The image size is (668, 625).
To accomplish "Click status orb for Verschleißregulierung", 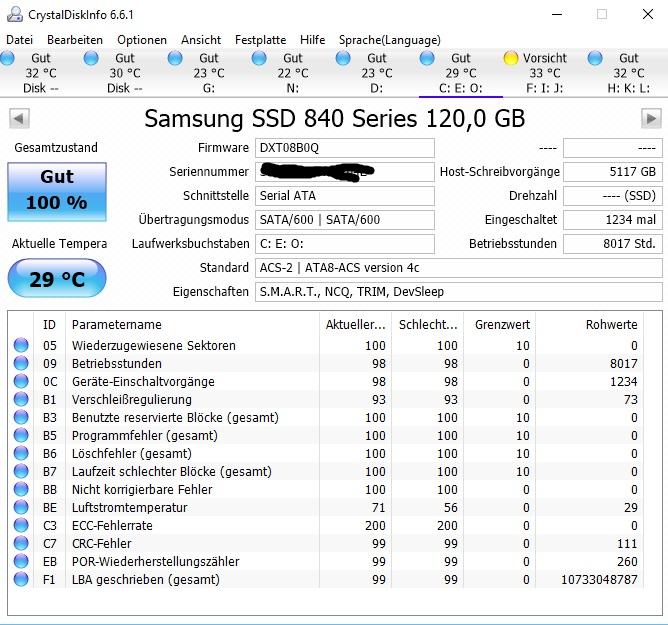I will point(21,399).
